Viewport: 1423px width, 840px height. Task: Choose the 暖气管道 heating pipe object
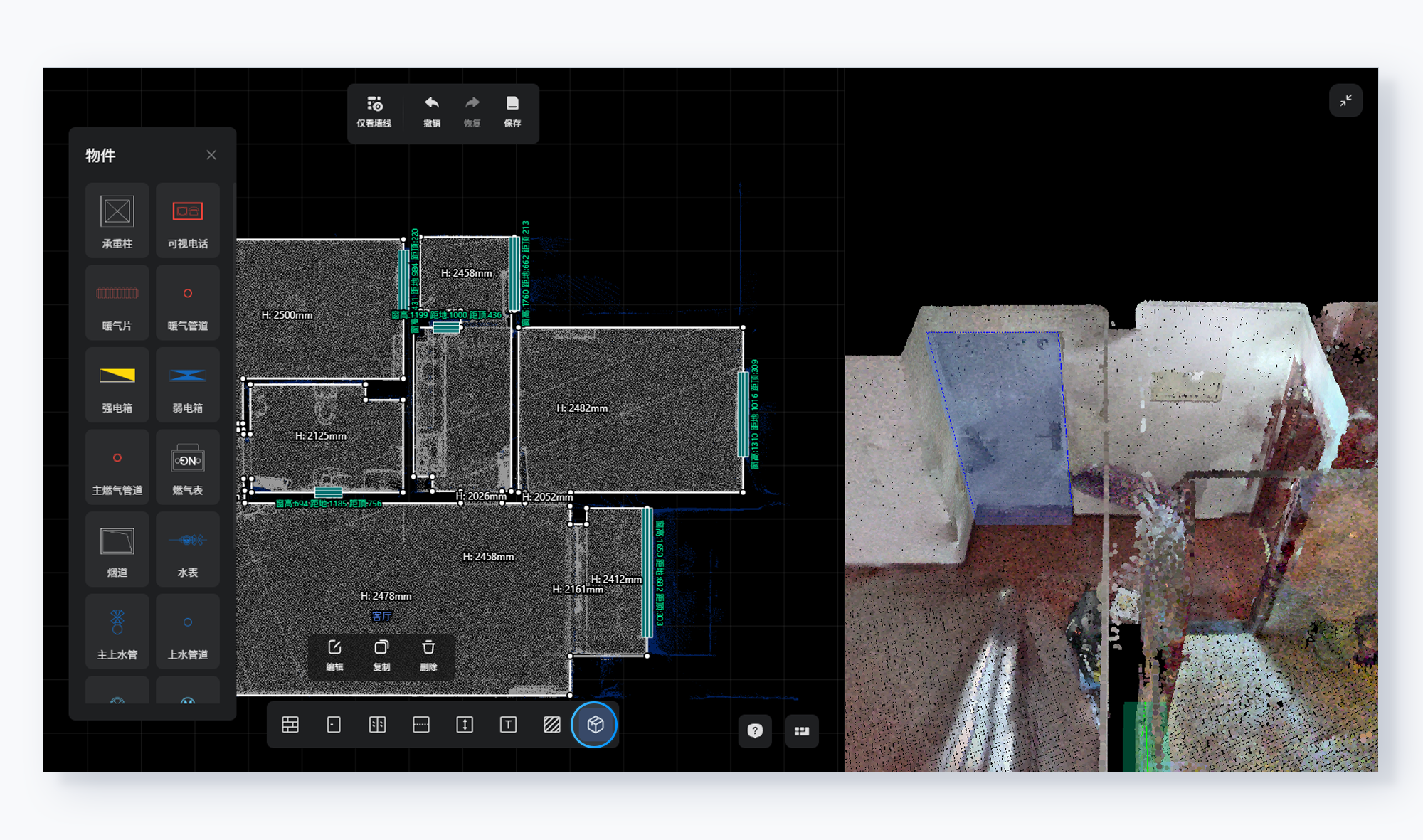click(x=188, y=302)
